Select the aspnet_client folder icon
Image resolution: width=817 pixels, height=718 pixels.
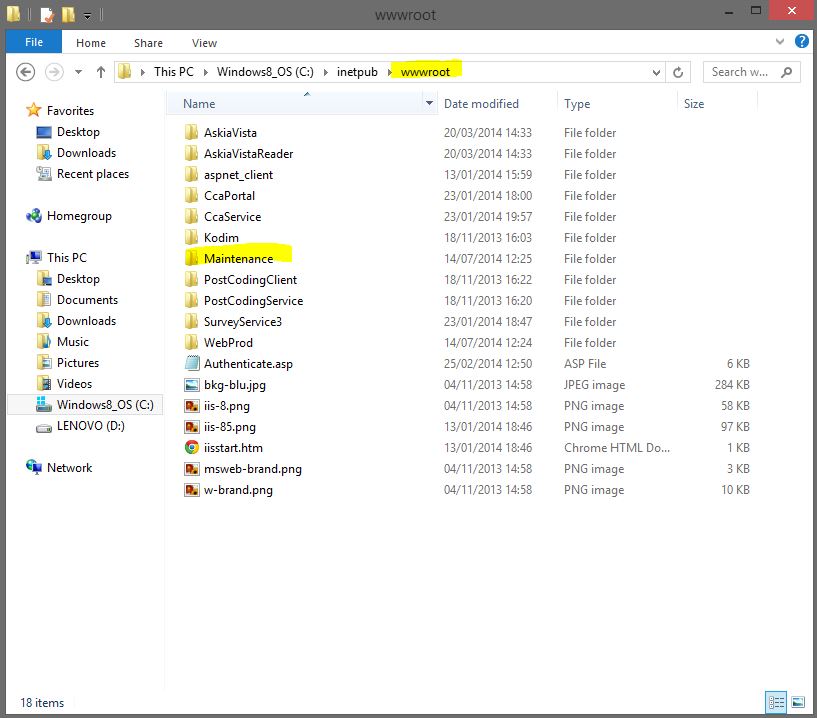coord(192,175)
